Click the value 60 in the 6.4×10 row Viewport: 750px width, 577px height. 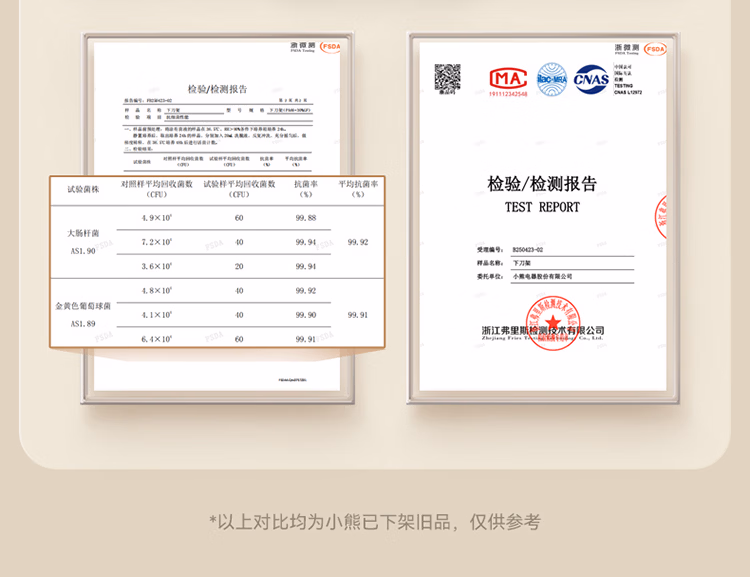[239, 339]
